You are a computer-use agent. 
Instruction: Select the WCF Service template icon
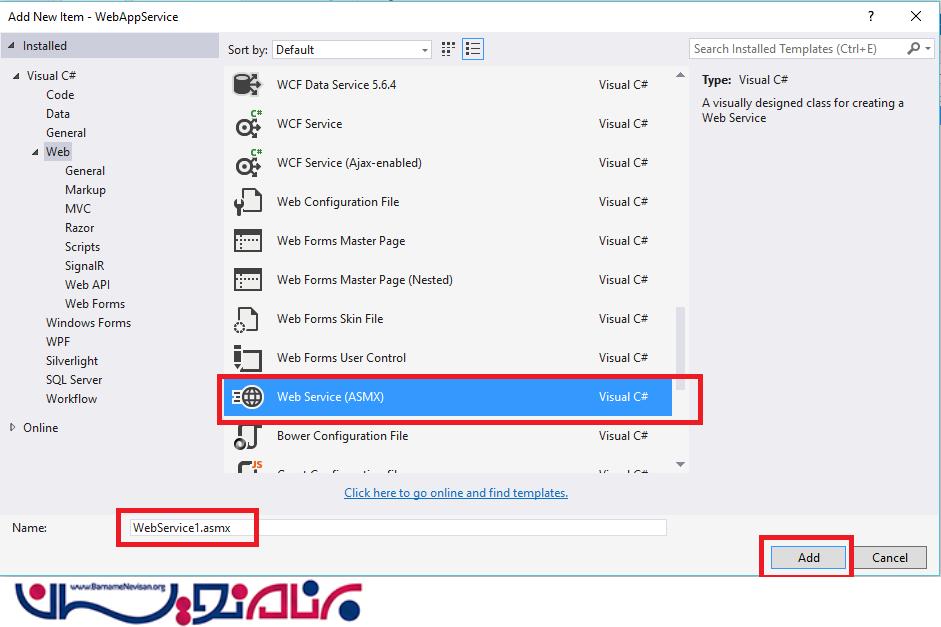(x=247, y=124)
